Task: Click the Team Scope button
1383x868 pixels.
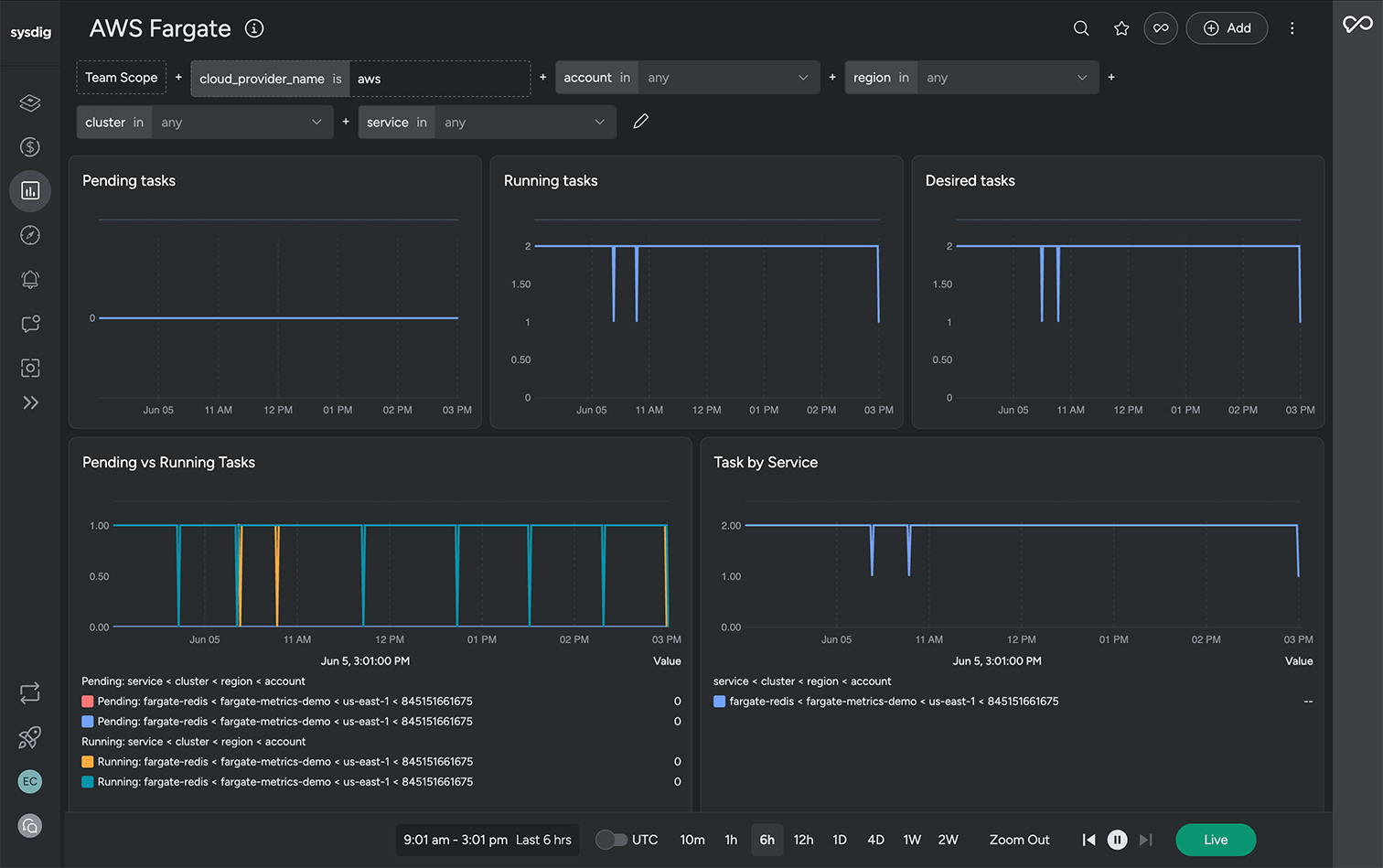Action: (x=122, y=78)
